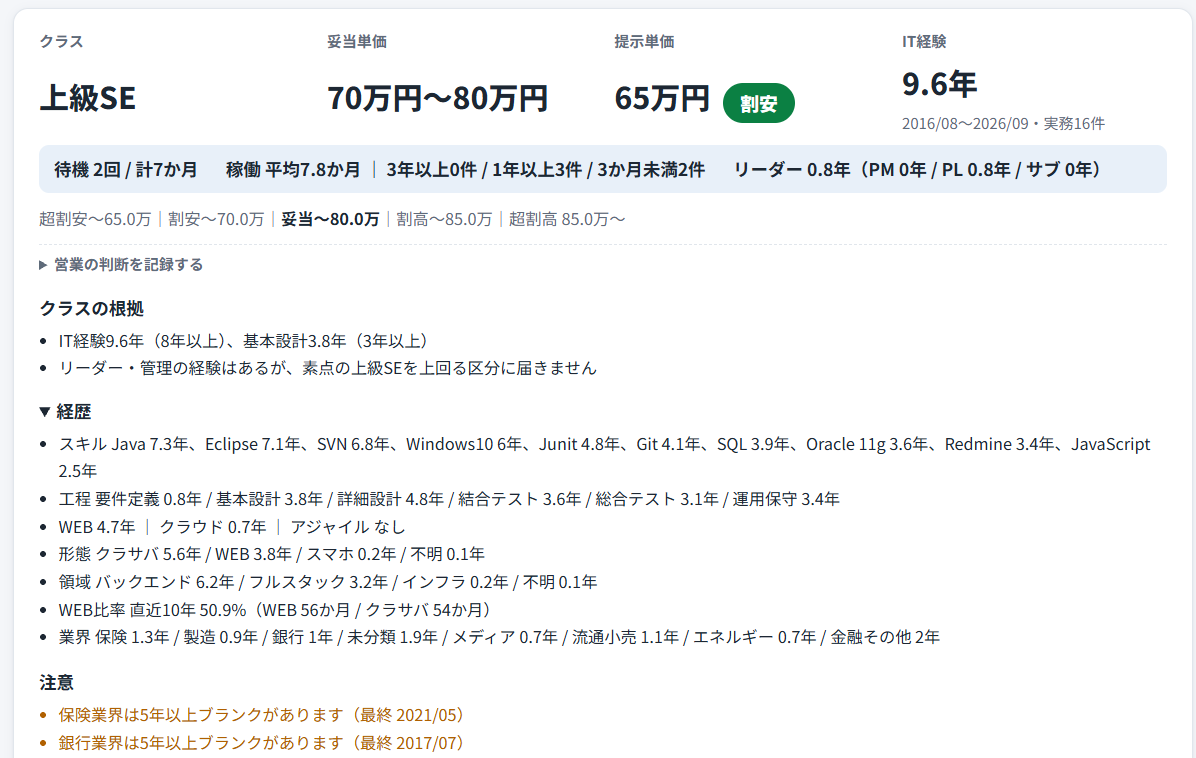Click the 割安〜70.0万 price tier
The width and height of the screenshot is (1196, 758).
click(216, 220)
